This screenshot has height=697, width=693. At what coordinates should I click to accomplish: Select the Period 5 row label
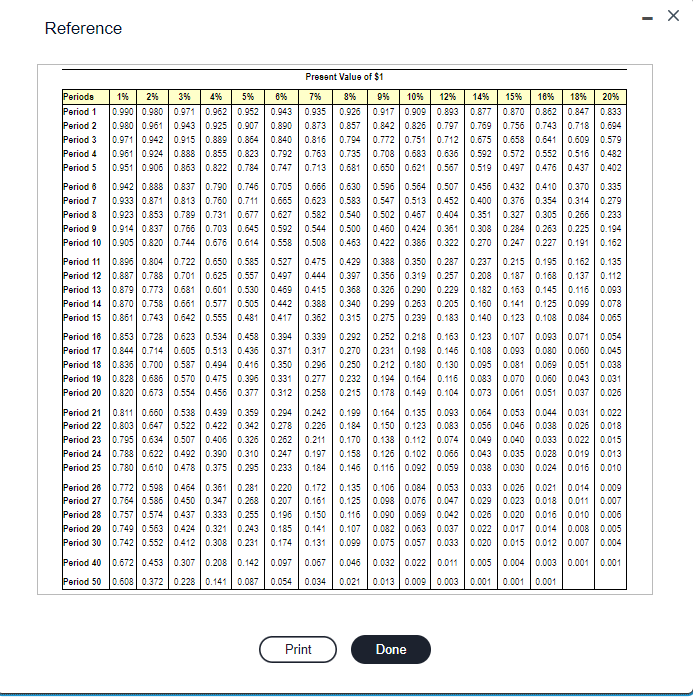80,168
